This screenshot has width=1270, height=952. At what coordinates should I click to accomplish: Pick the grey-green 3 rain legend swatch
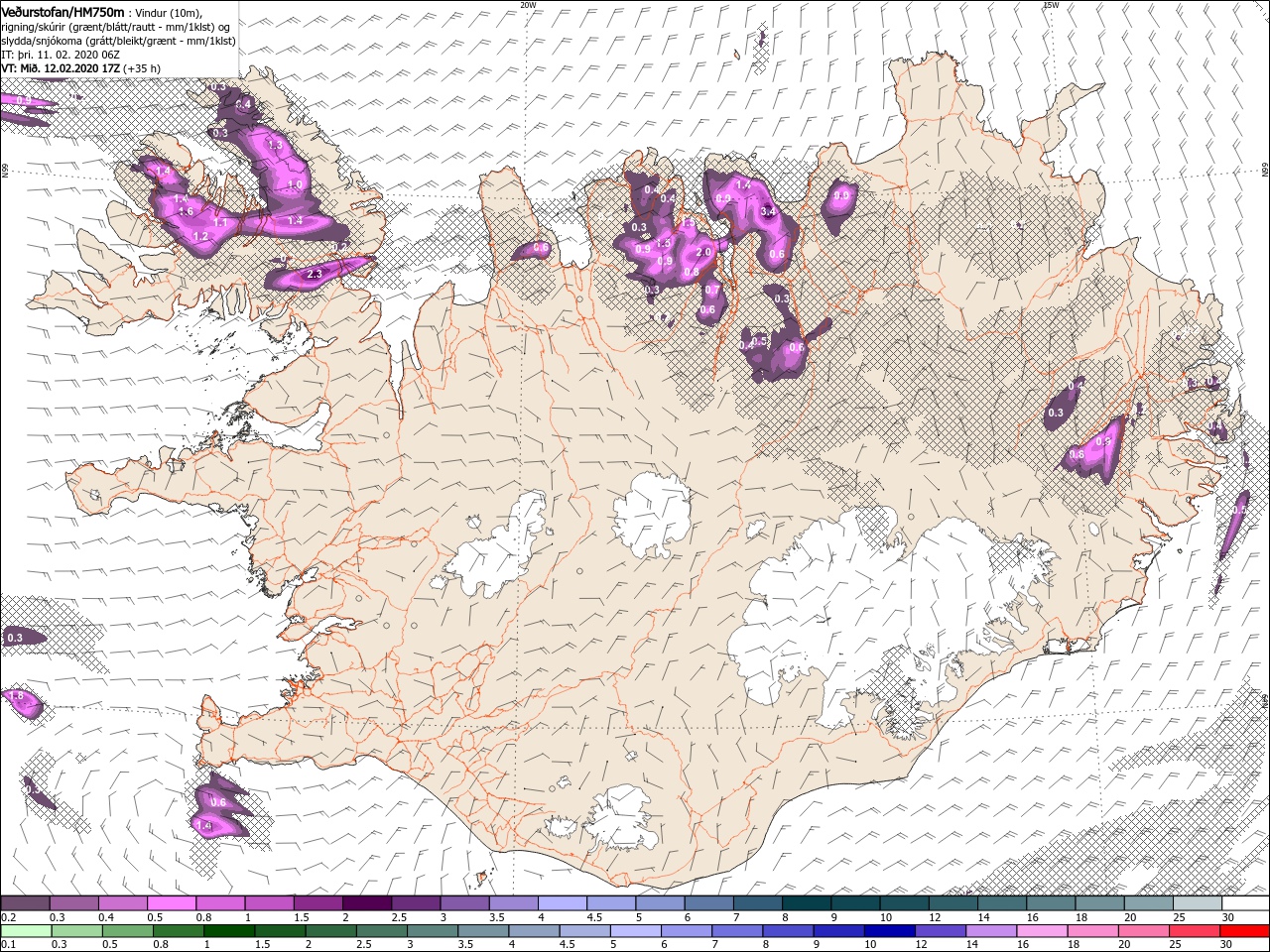tap(433, 931)
